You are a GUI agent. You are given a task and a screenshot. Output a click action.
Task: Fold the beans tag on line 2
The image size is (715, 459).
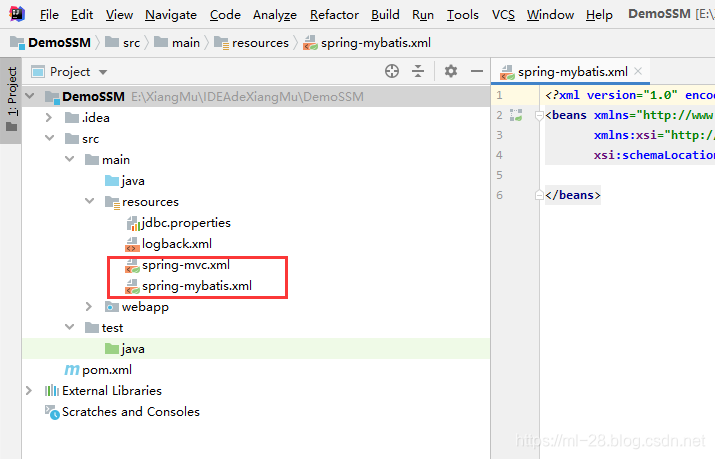[539, 115]
